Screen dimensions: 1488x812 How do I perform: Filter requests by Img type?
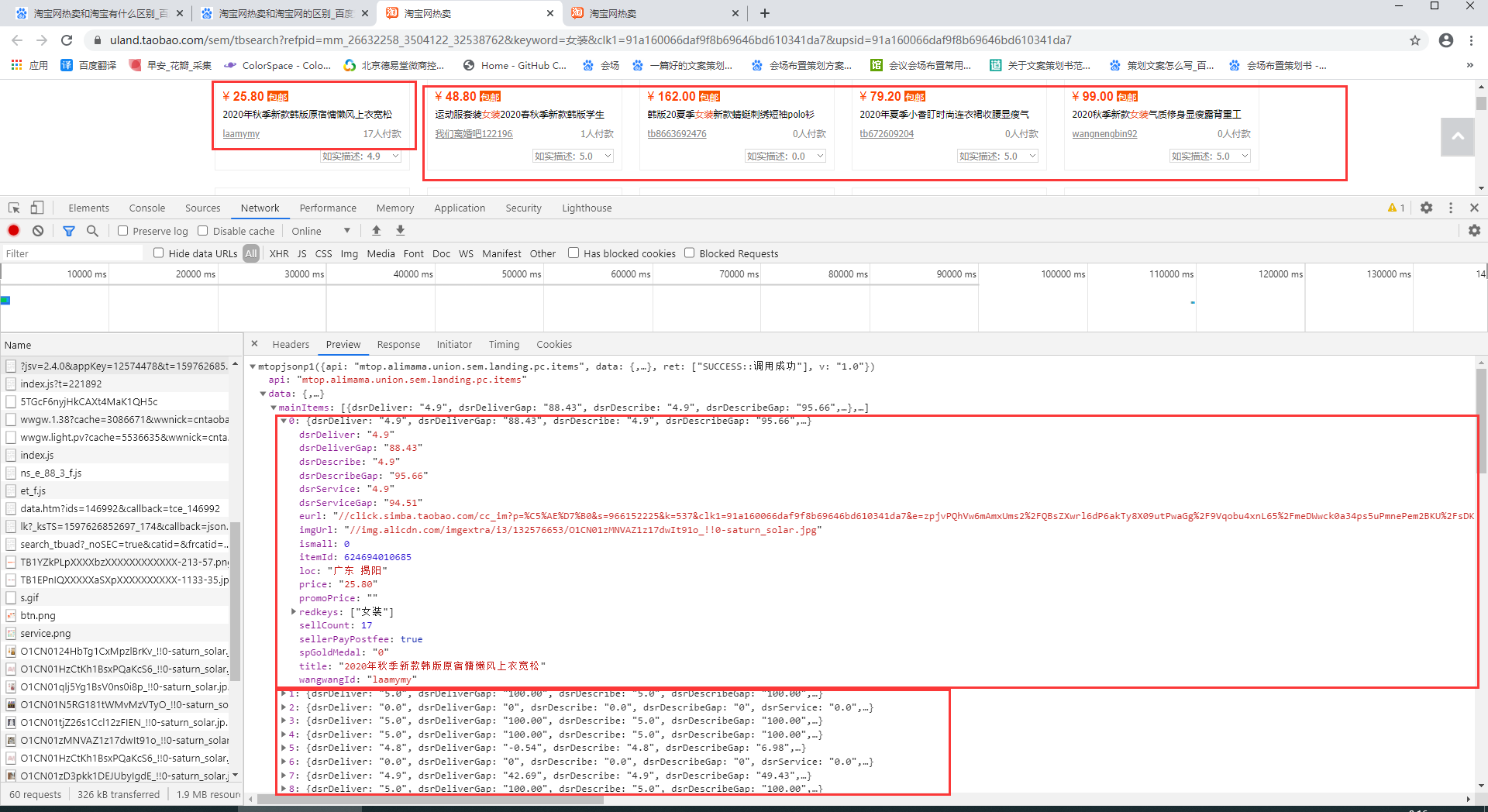pos(350,253)
